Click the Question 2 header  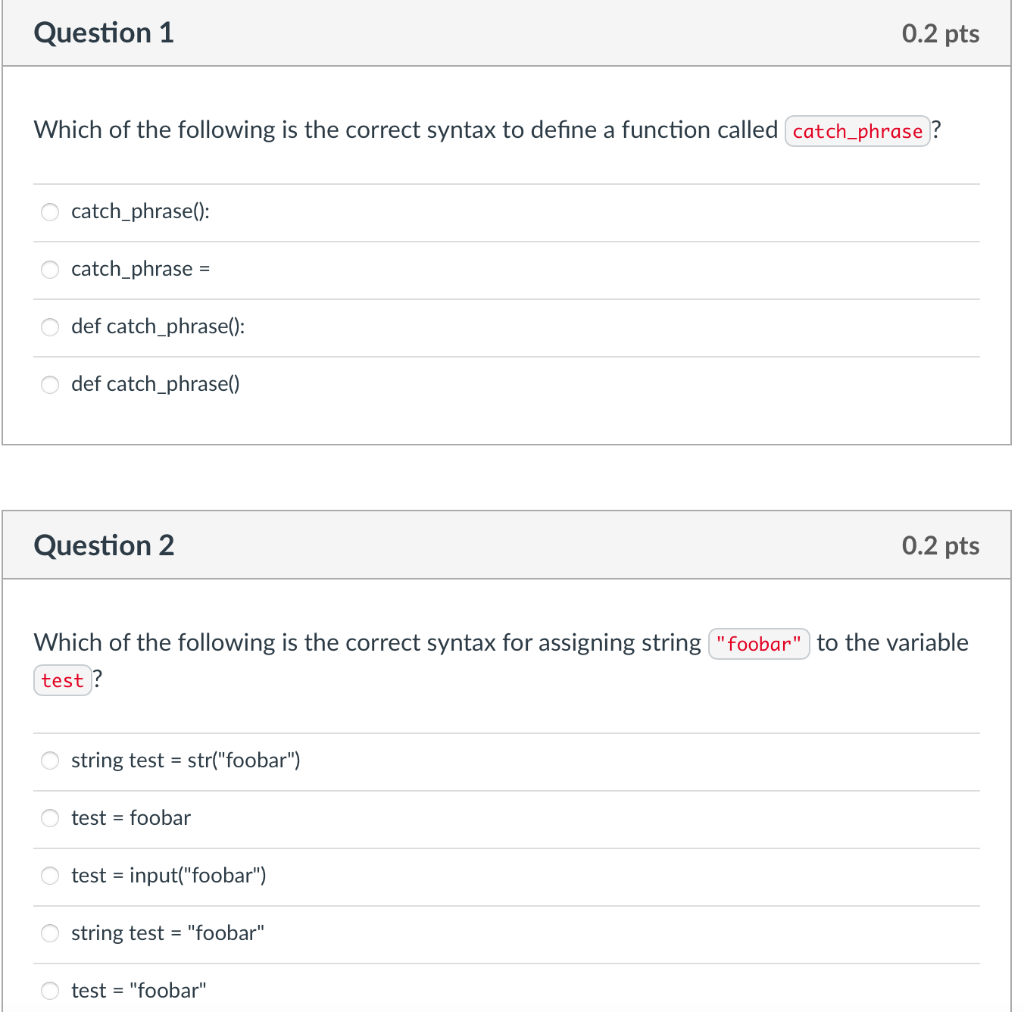click(103, 545)
